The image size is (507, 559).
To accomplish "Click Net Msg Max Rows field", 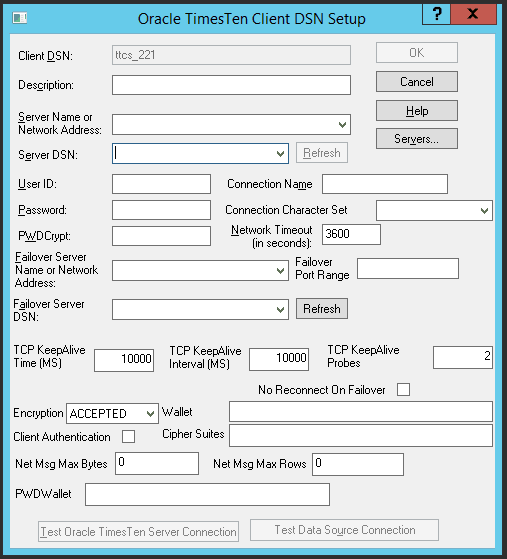I will point(358,464).
